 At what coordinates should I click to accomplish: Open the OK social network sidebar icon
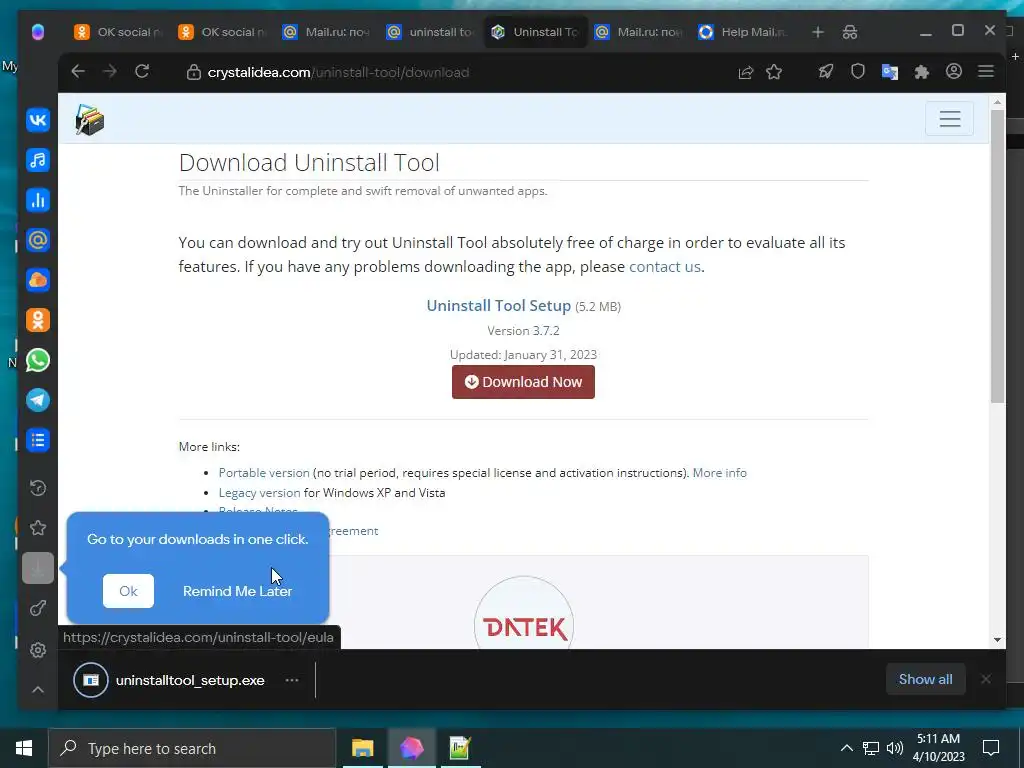click(38, 320)
